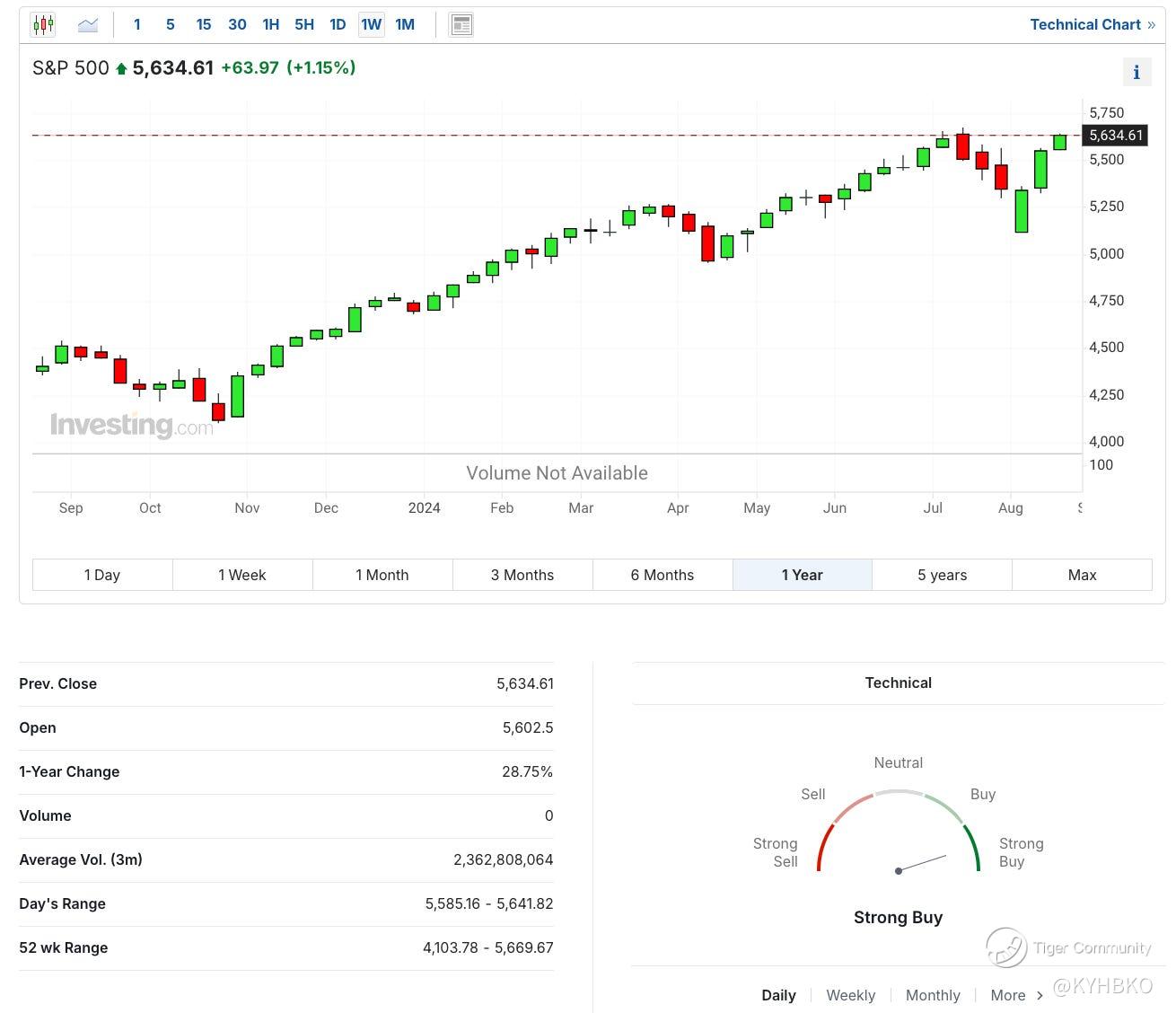This screenshot has height=1013, width=1176.
Task: Click the +63.97 price change value
Action: [x=250, y=68]
